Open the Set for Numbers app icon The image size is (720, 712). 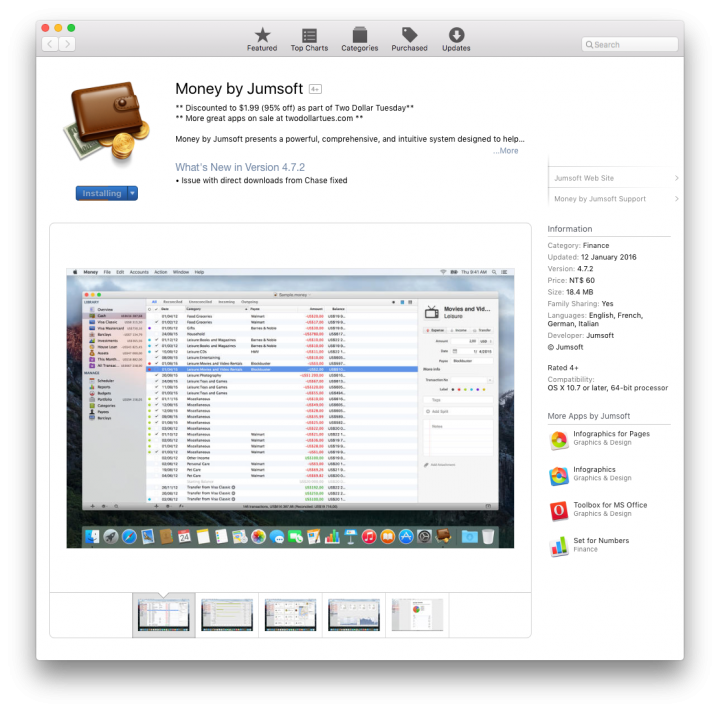(x=558, y=547)
